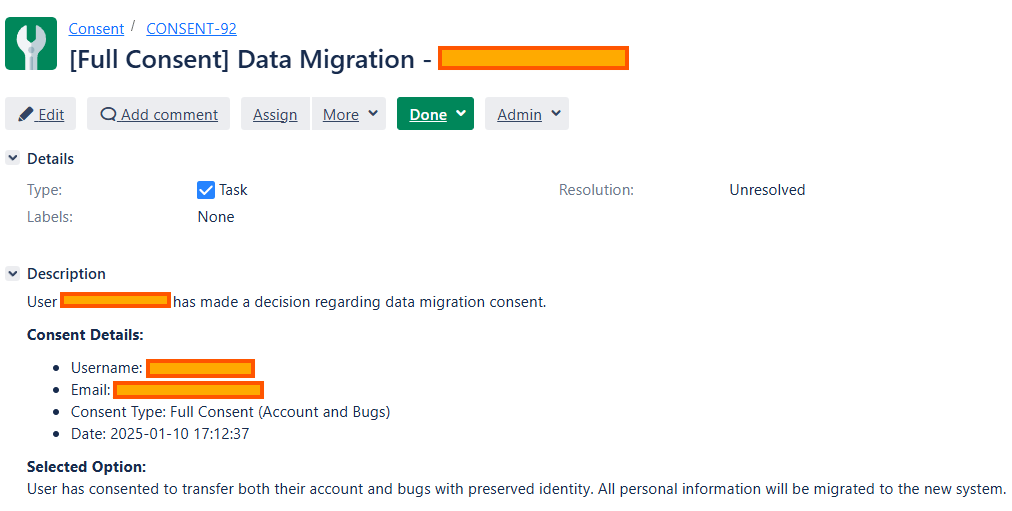Screen dimensions: 1012x511
Task: Collapse the Description section chevron
Action: (13, 273)
